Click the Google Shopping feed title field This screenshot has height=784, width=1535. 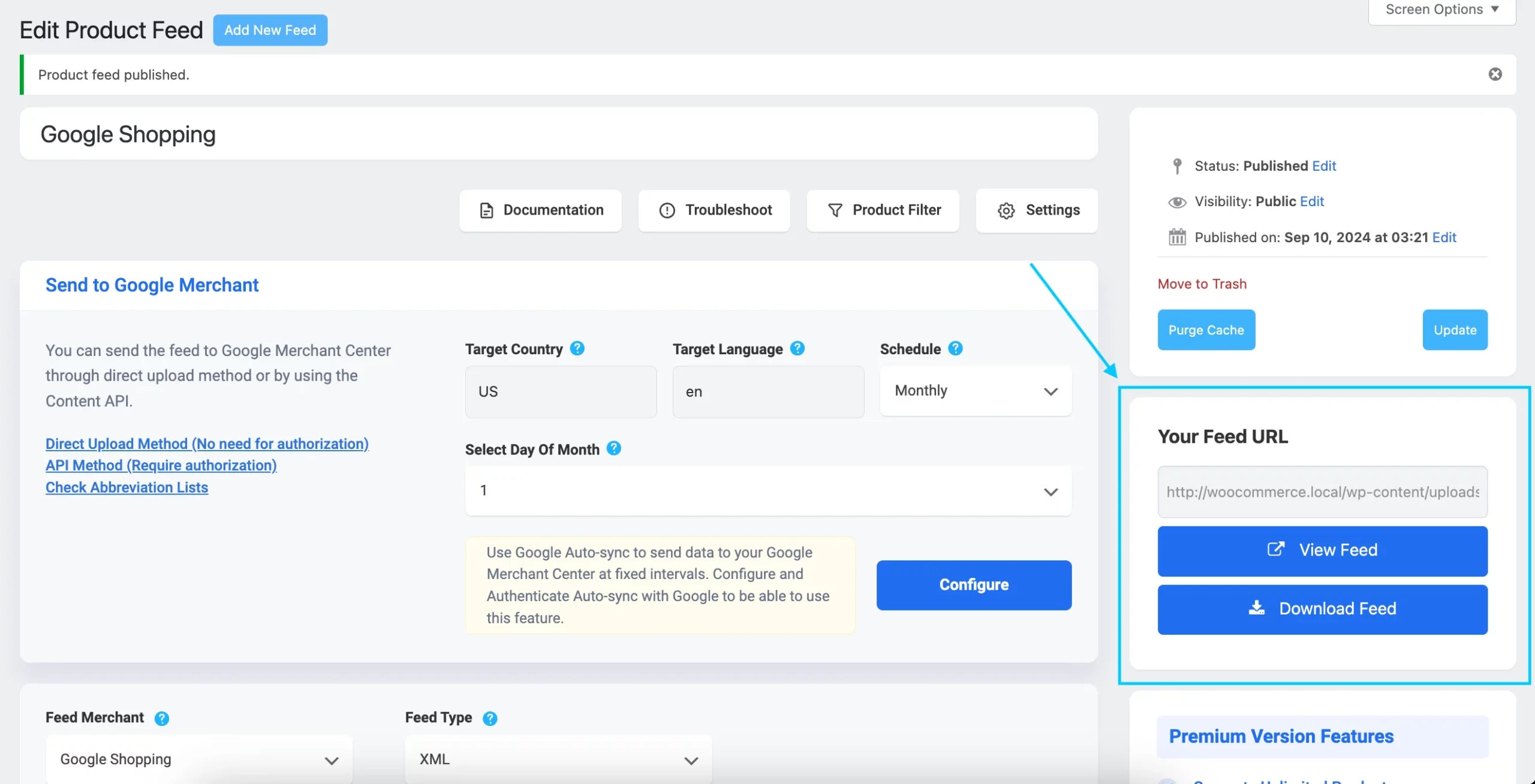click(x=558, y=134)
